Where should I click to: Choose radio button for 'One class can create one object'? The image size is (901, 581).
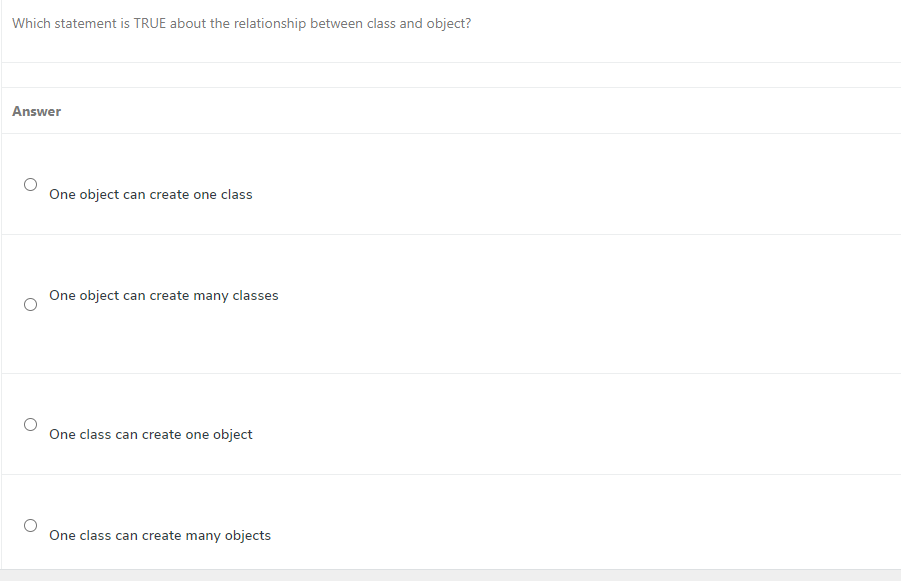(30, 425)
